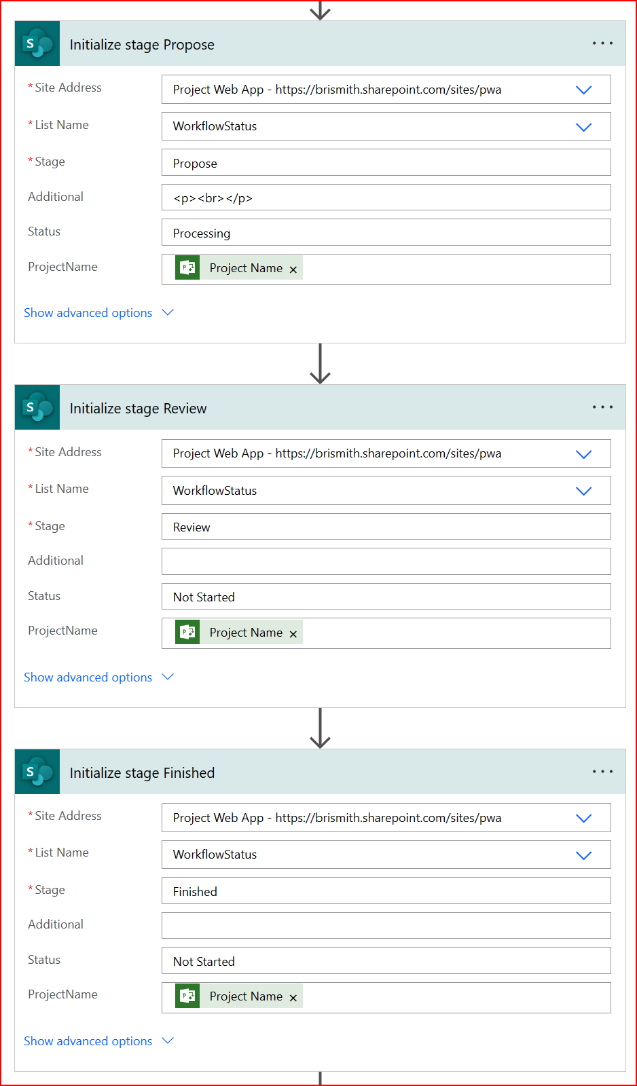The image size is (637, 1086).
Task: Open the Site Address dropdown in the Propose card
Action: [584, 89]
